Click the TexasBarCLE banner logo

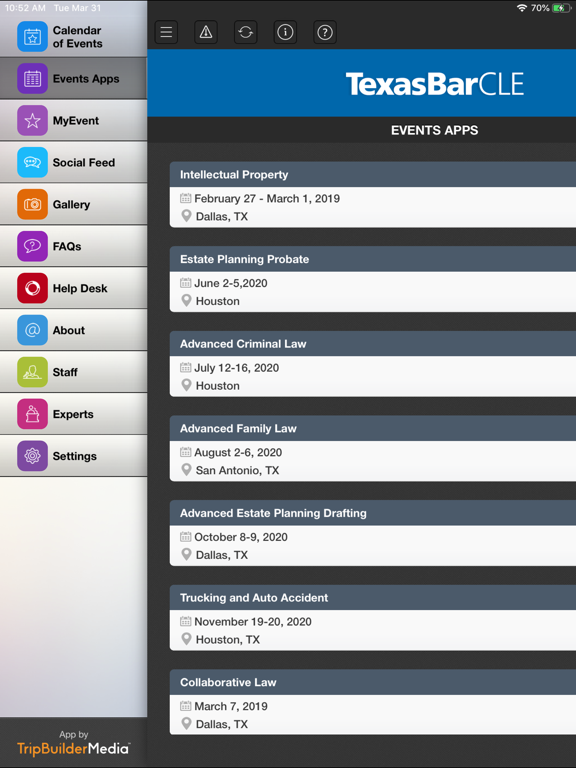(x=434, y=83)
